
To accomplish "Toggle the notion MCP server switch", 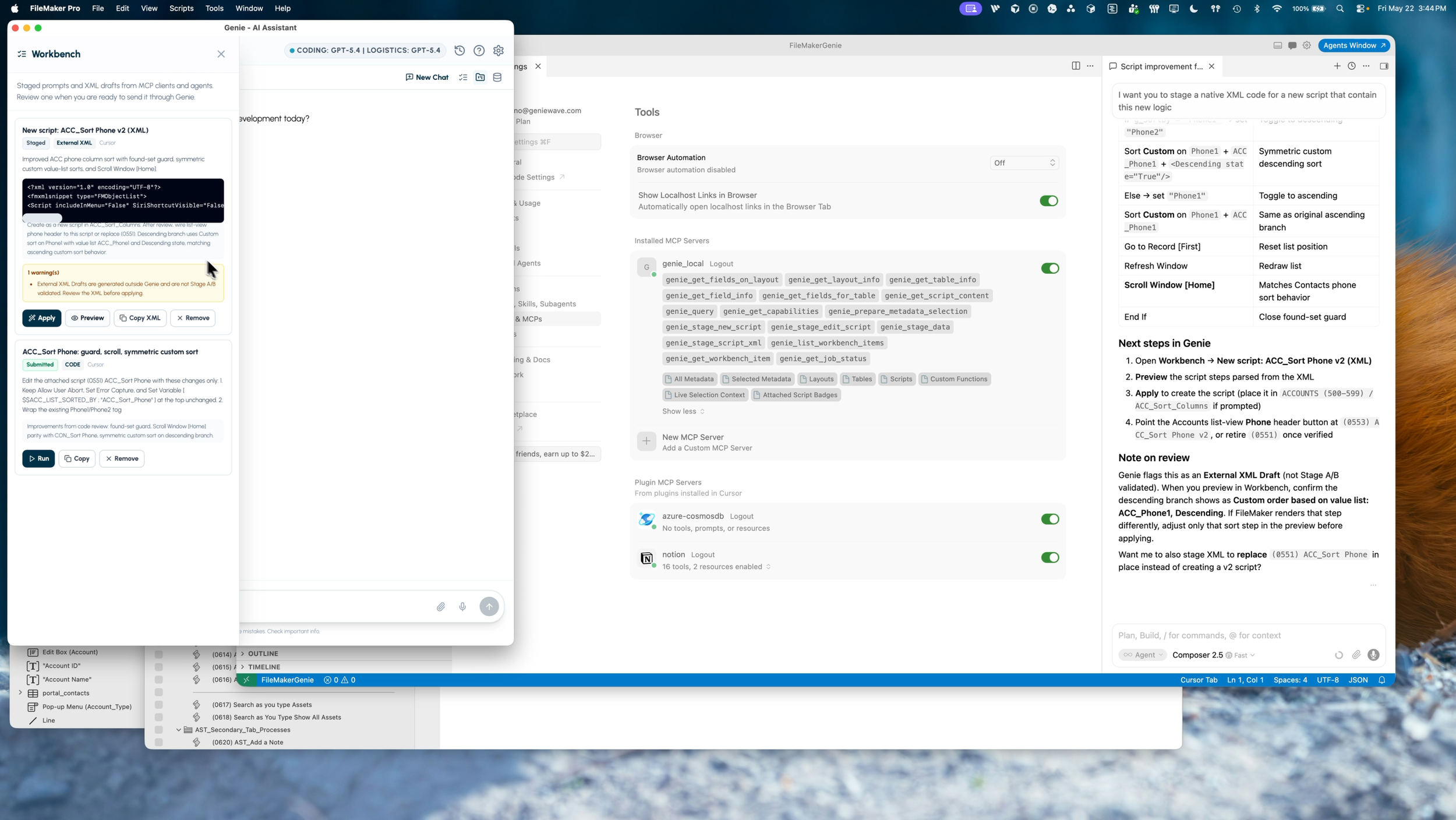I will pos(1049,558).
